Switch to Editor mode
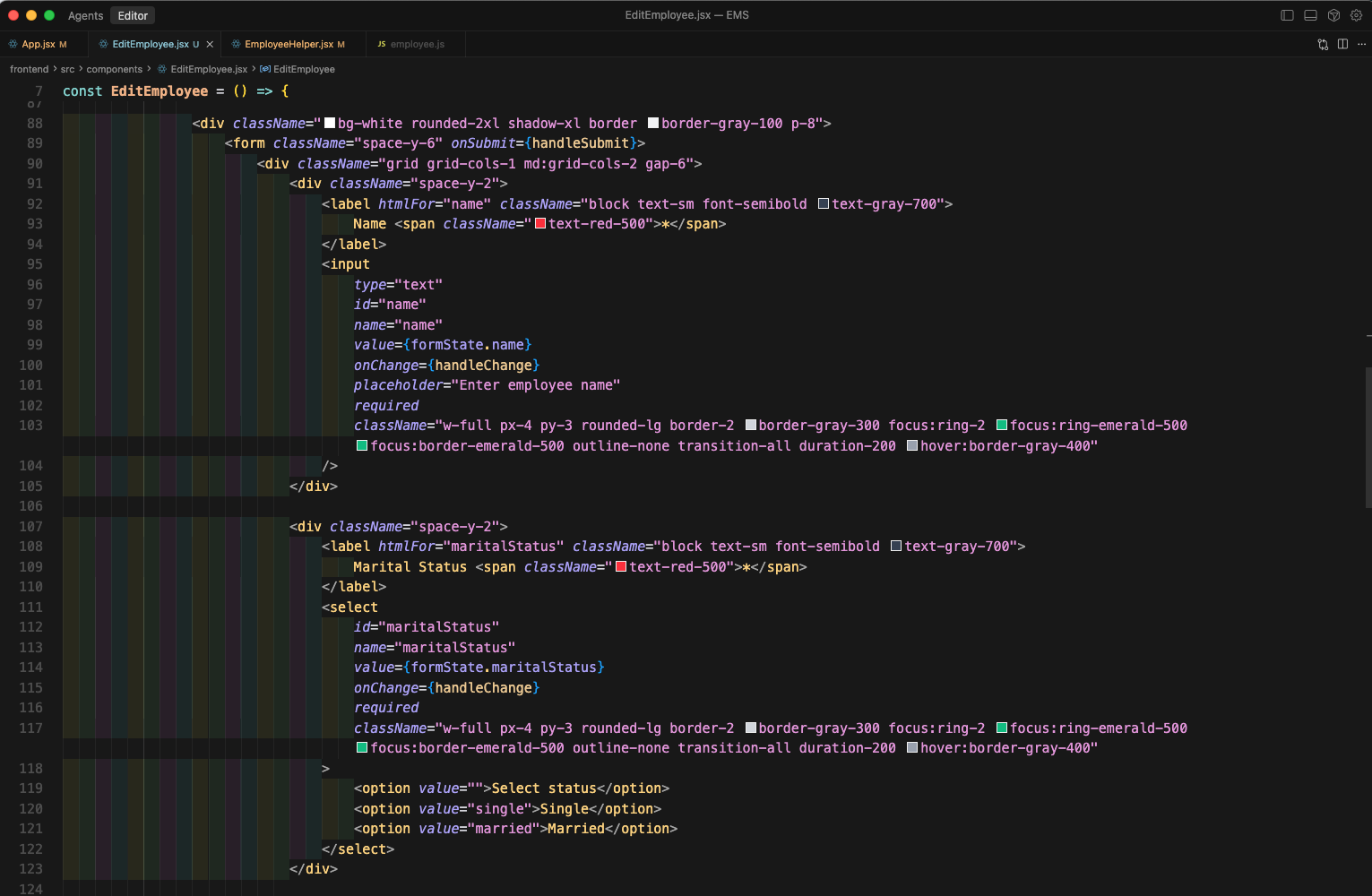1372x896 pixels. click(133, 15)
